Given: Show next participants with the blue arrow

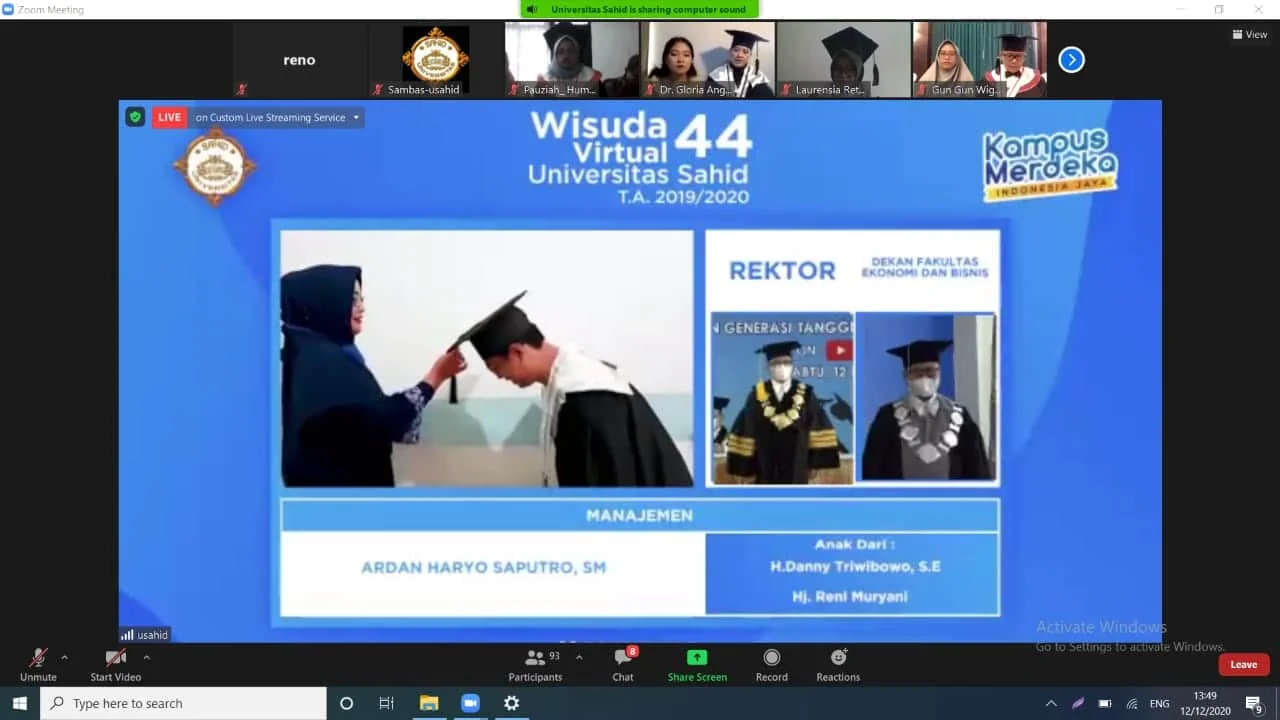Looking at the screenshot, I should coord(1071,60).
